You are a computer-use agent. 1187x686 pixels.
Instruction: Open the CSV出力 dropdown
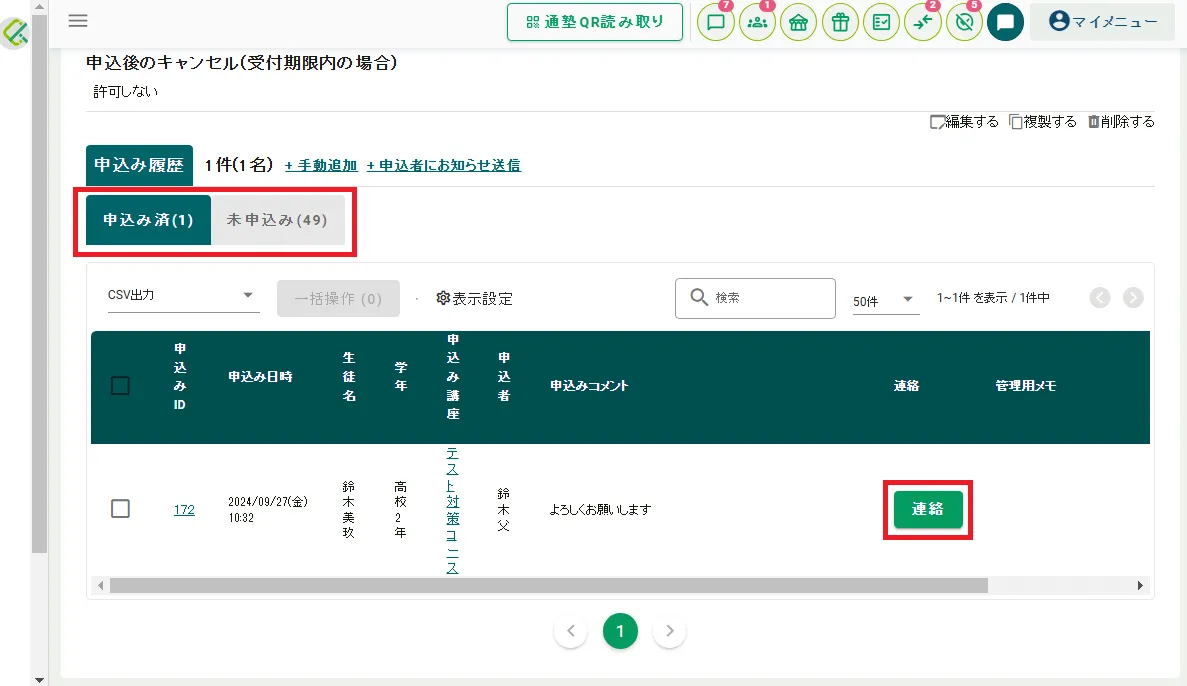(x=183, y=295)
